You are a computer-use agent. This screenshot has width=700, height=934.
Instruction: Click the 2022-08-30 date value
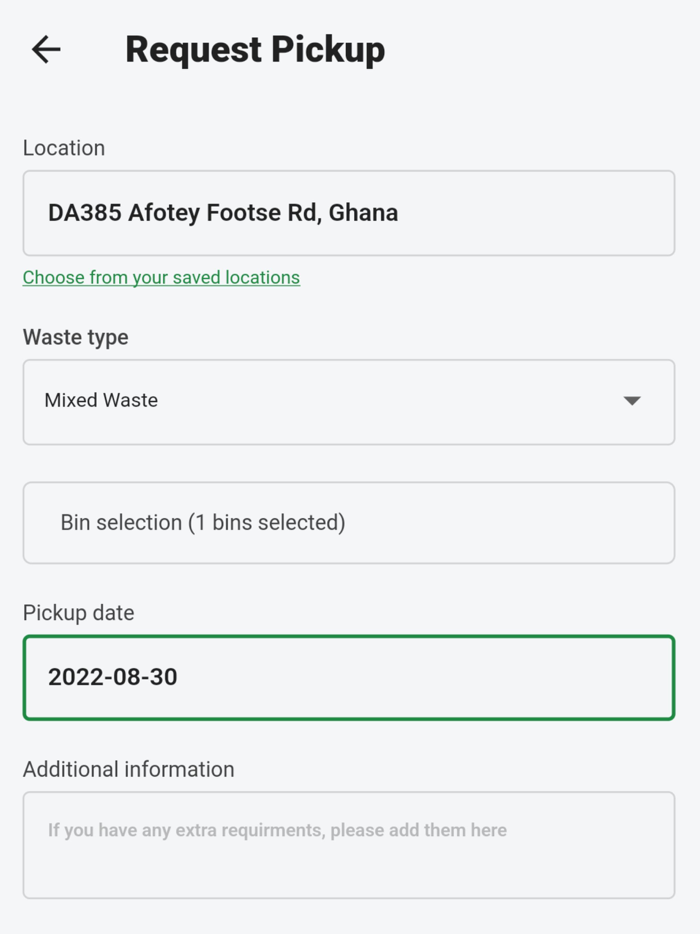tap(113, 677)
